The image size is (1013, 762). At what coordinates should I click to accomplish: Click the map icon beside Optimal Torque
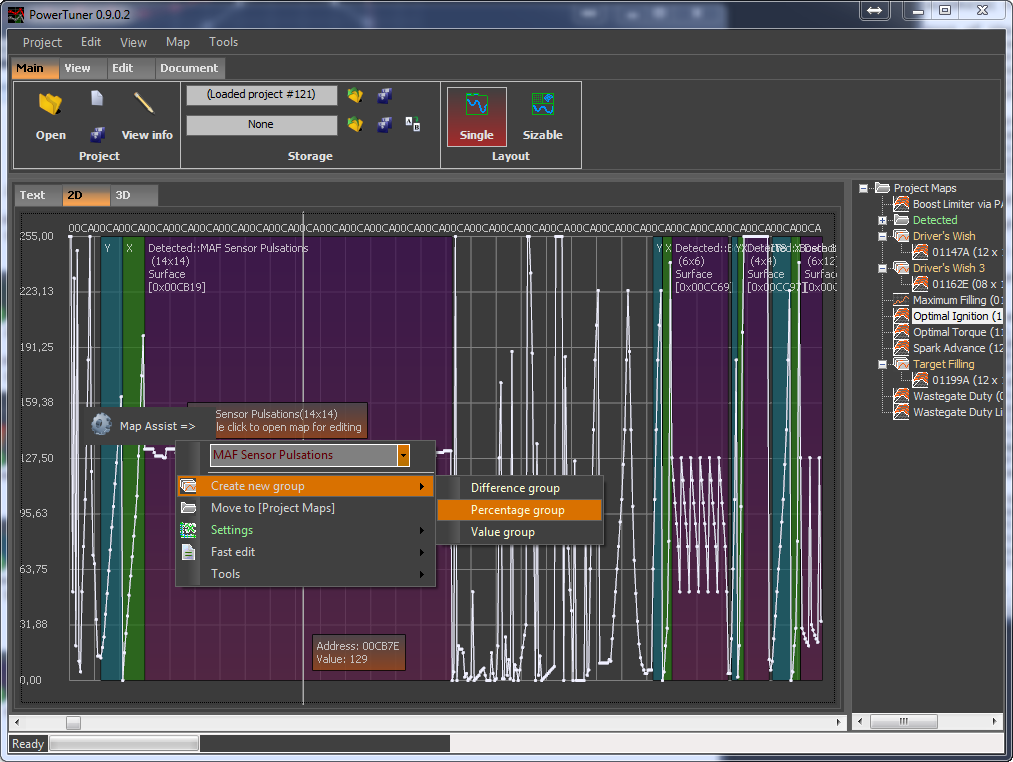point(901,332)
